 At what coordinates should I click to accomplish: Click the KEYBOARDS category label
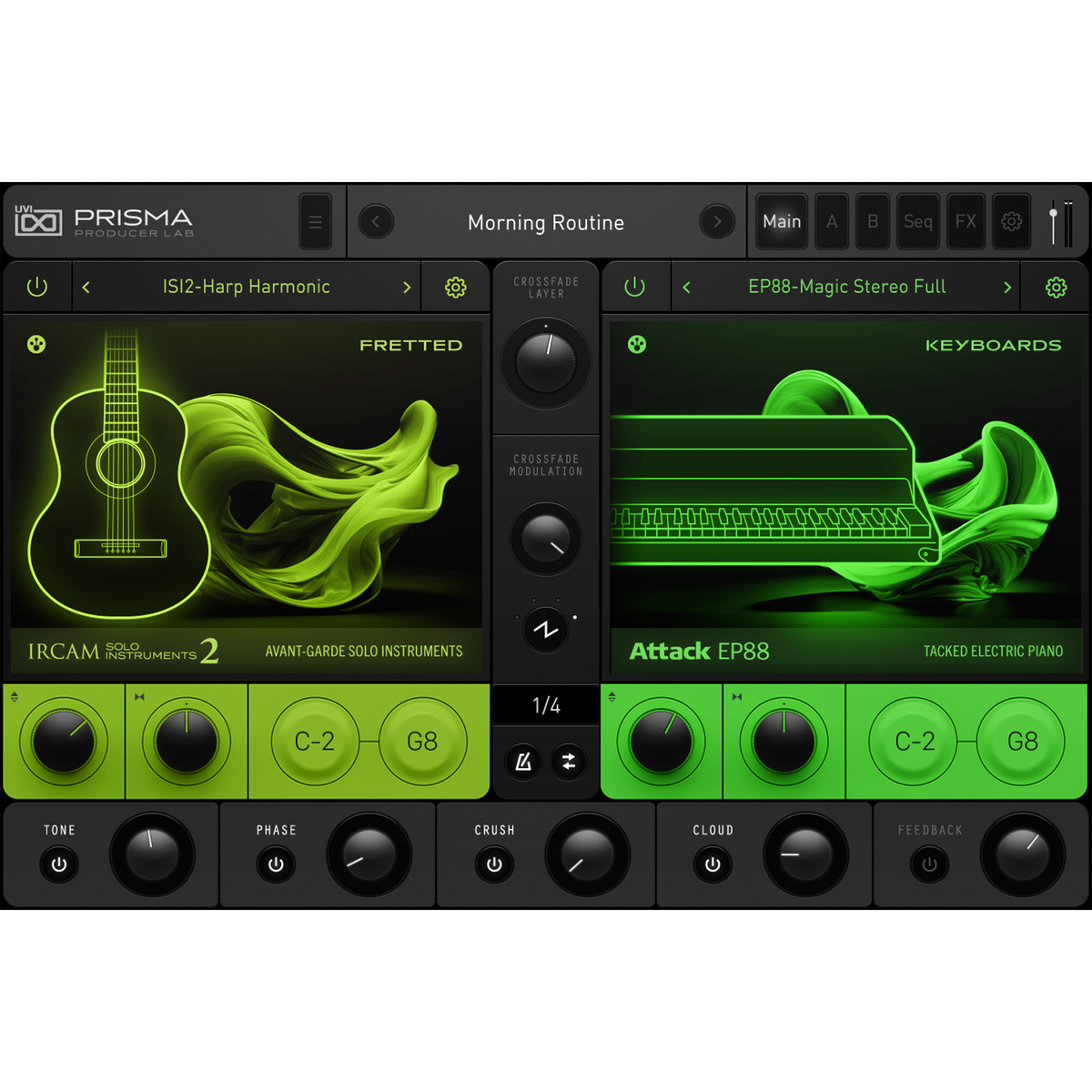[993, 345]
